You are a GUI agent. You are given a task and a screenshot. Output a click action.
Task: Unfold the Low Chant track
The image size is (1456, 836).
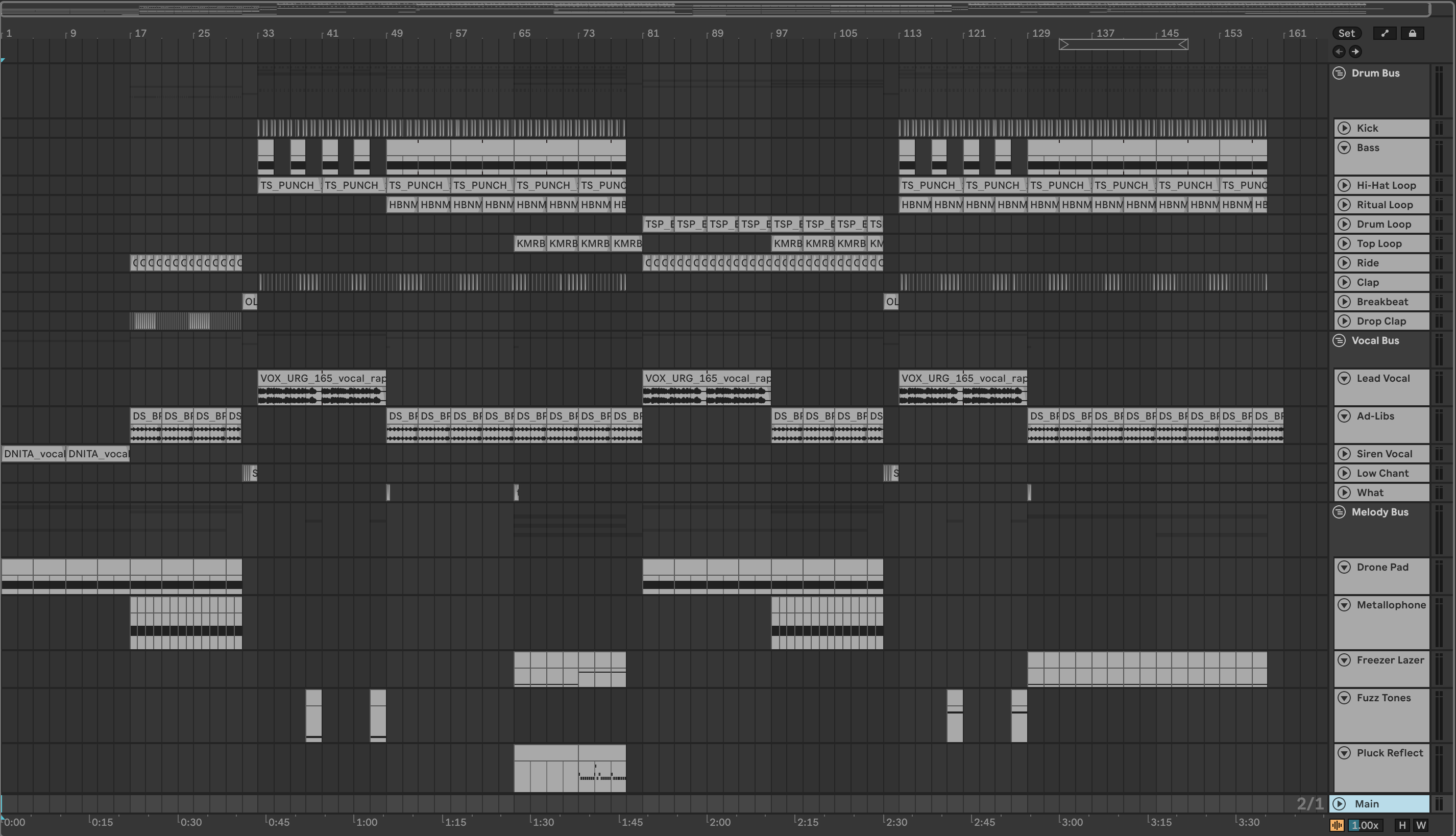click(x=1344, y=474)
